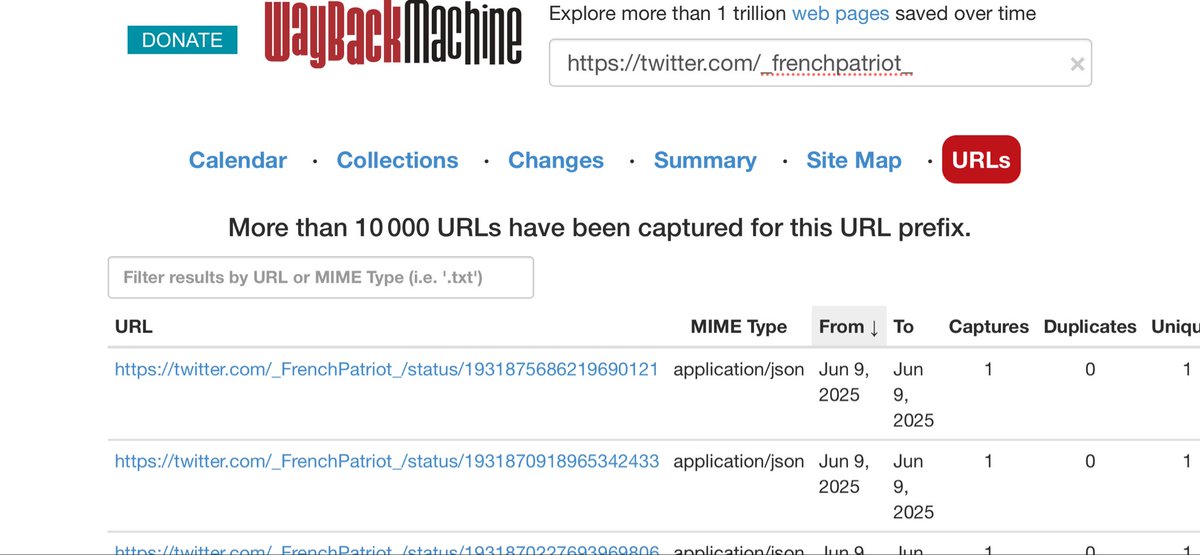Sort by the Captures column header
1200x555 pixels.
click(x=989, y=327)
